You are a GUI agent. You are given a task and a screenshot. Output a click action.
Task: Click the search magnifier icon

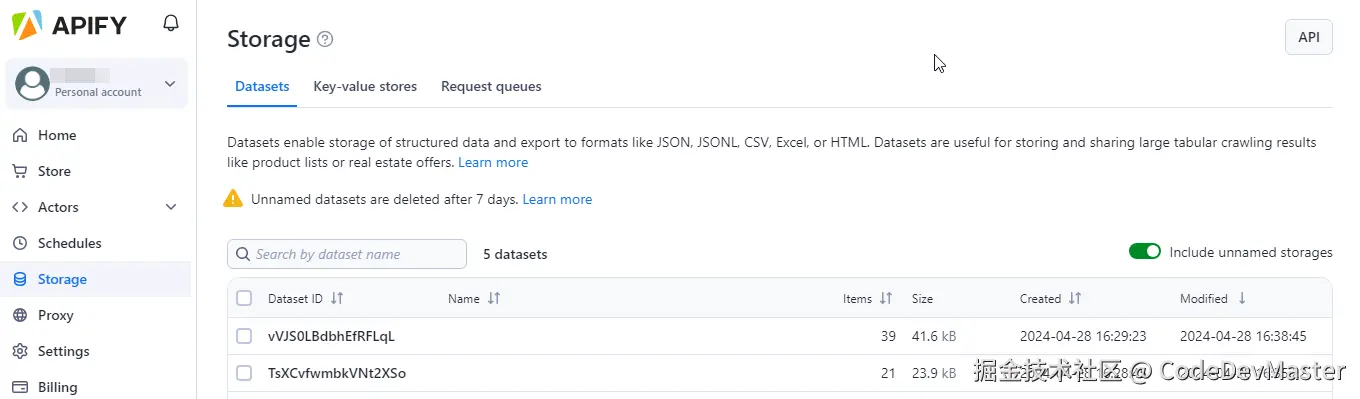242,254
